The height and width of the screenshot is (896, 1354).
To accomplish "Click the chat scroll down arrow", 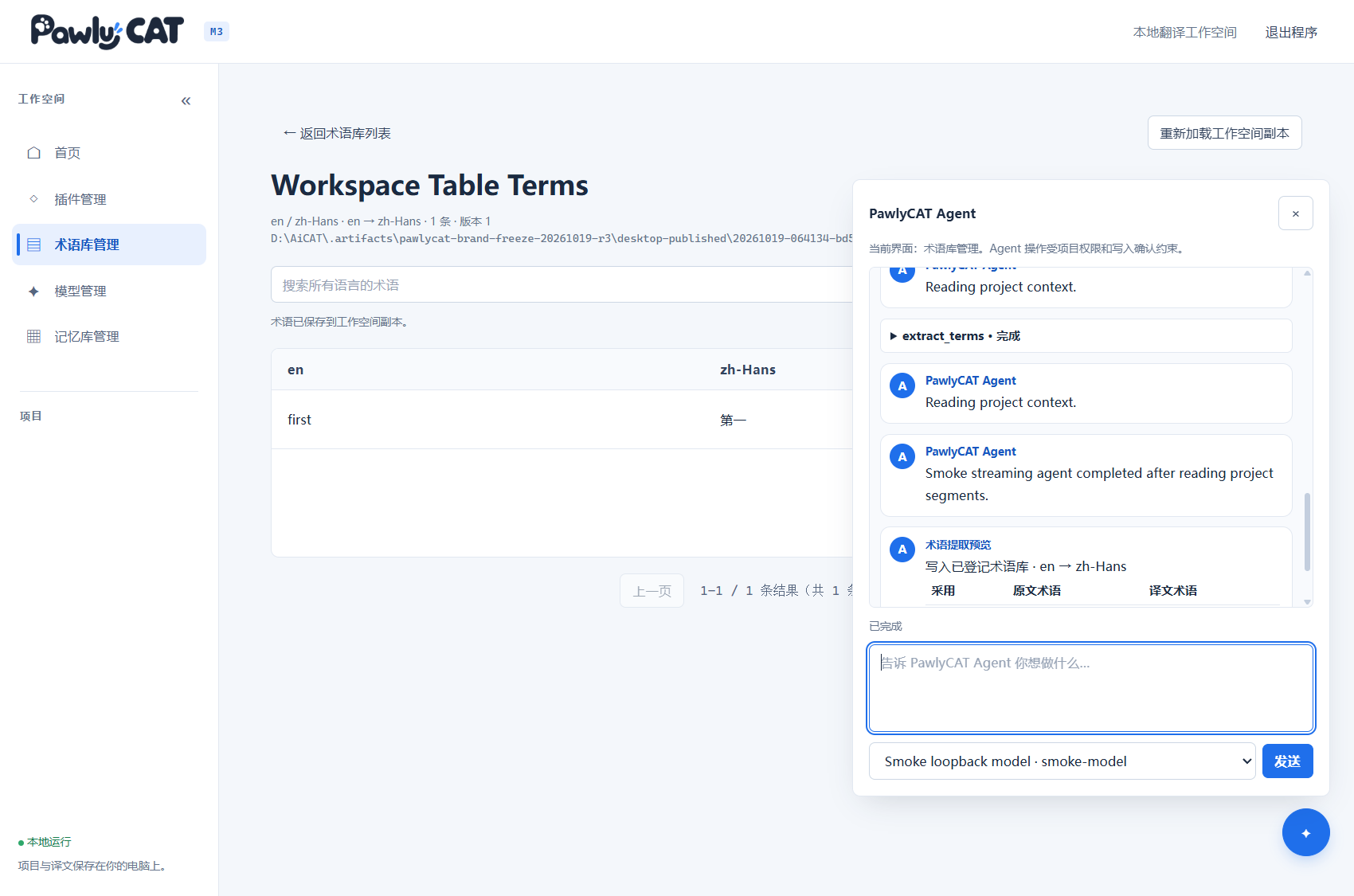I will point(1307,602).
